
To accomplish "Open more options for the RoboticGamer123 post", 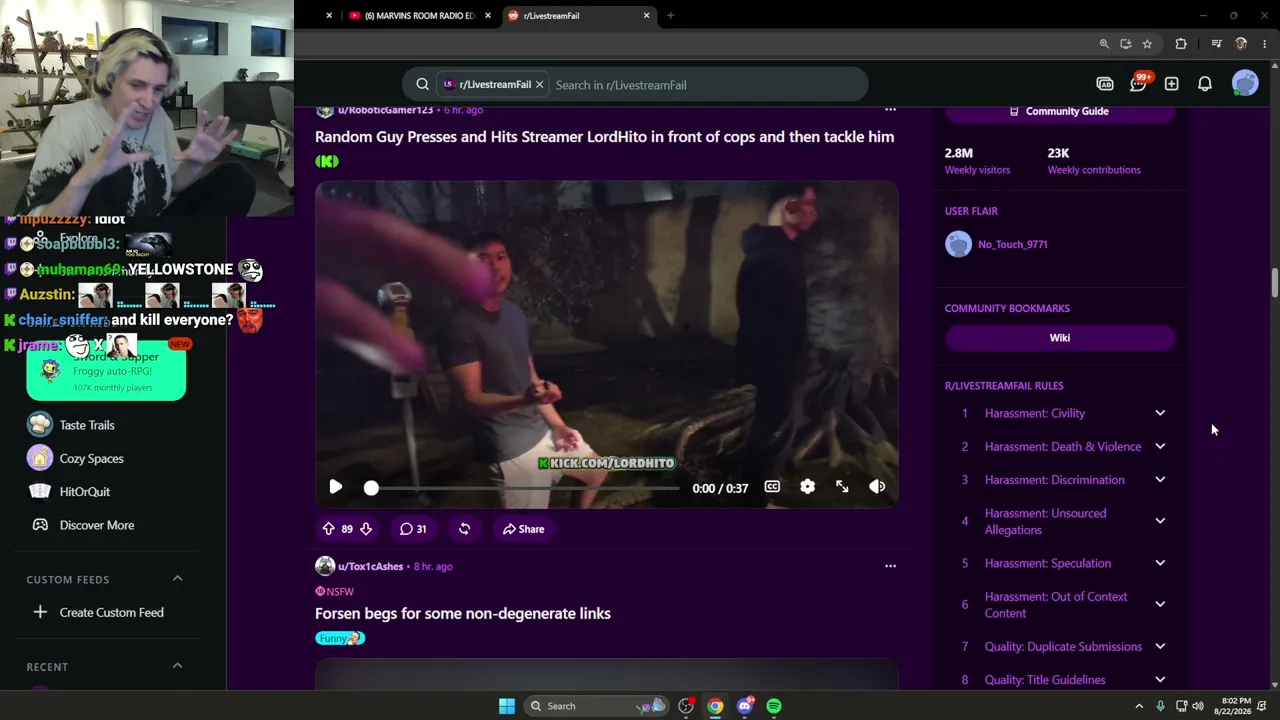I will pos(890,110).
